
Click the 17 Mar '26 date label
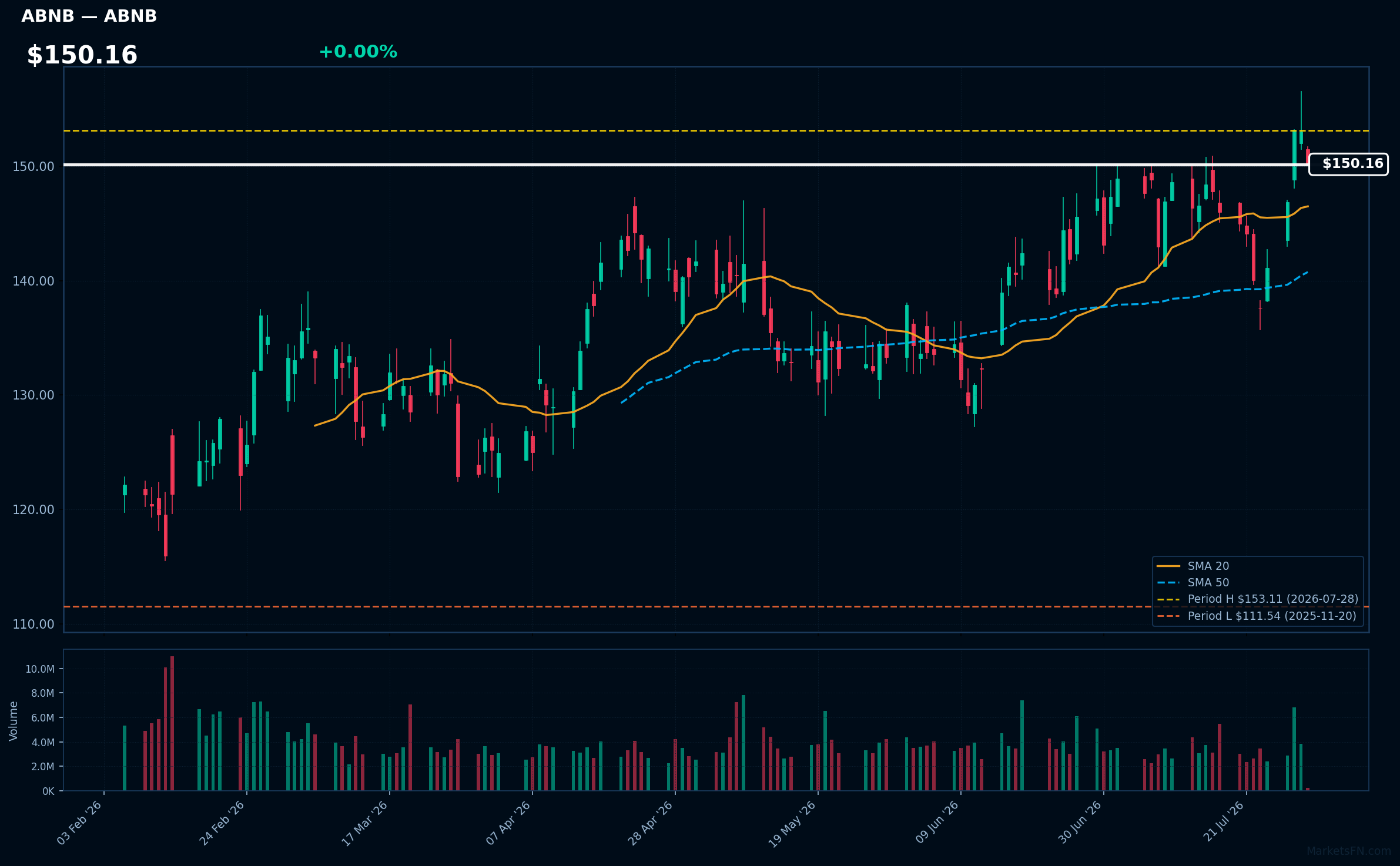coord(364,823)
